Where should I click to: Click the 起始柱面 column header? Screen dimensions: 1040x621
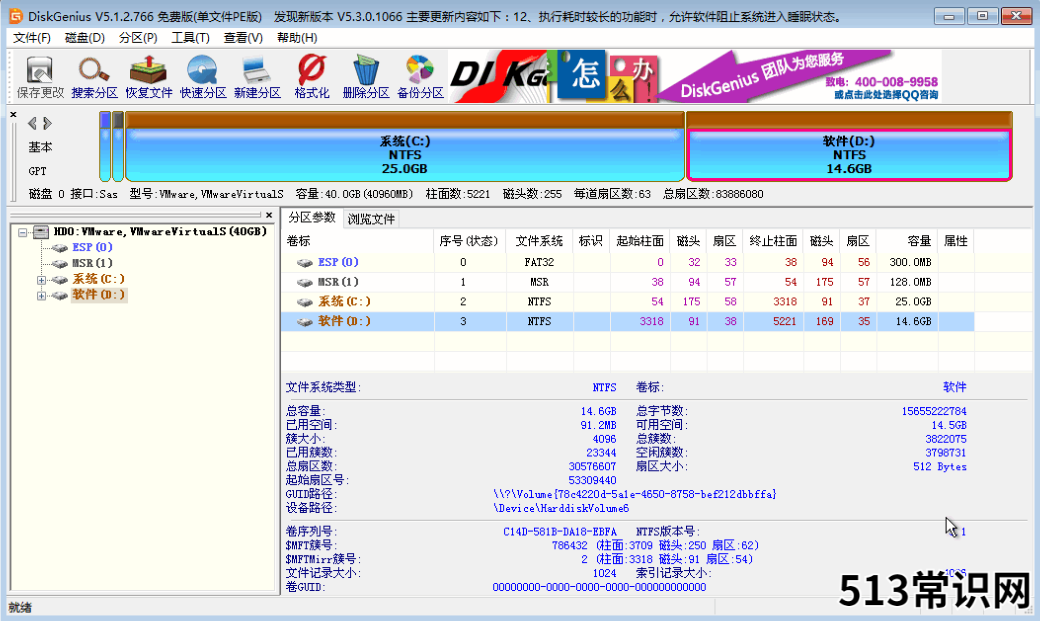click(640, 241)
